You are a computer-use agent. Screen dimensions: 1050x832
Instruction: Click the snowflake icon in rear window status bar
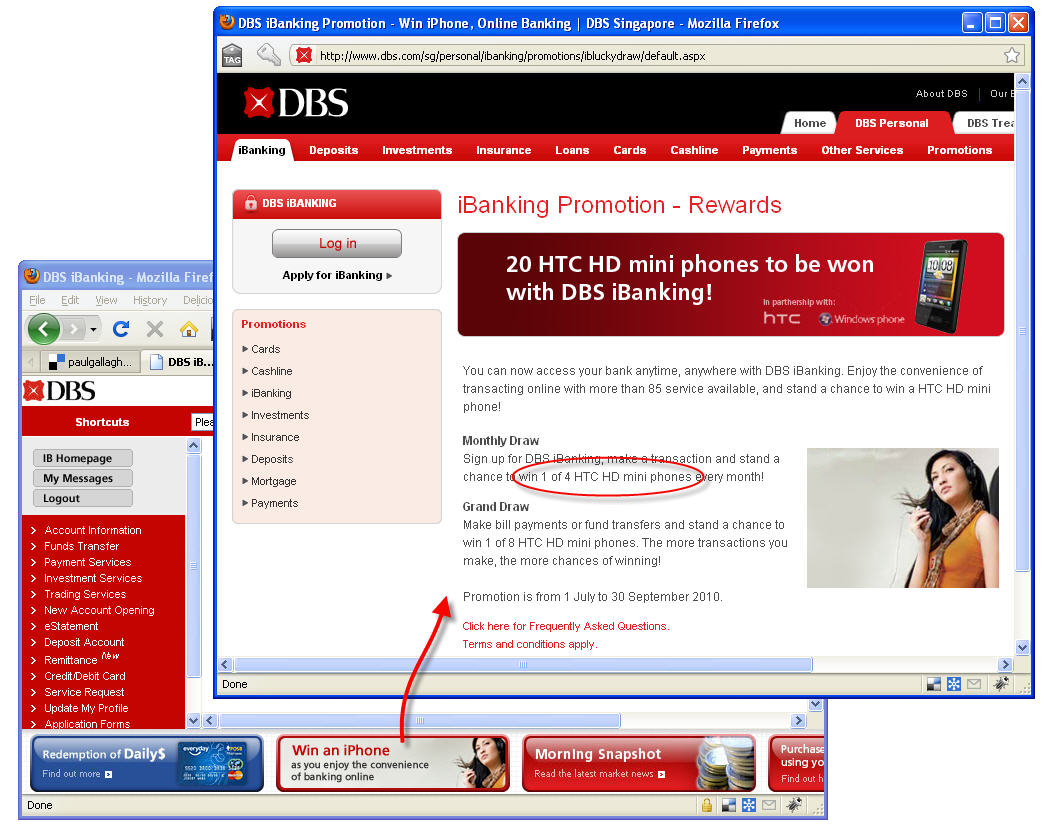(749, 805)
